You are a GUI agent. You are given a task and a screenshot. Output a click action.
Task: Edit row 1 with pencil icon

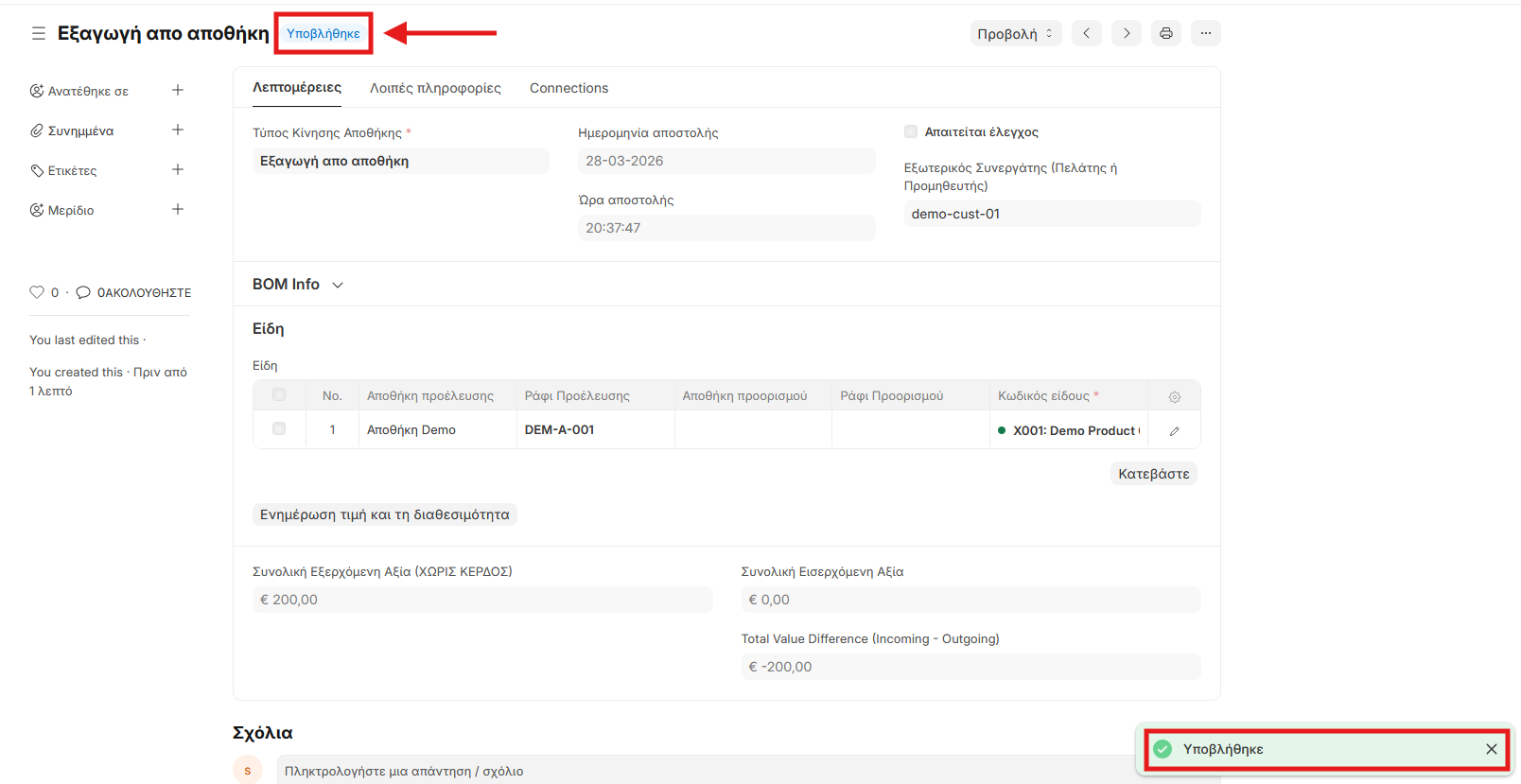click(1174, 431)
